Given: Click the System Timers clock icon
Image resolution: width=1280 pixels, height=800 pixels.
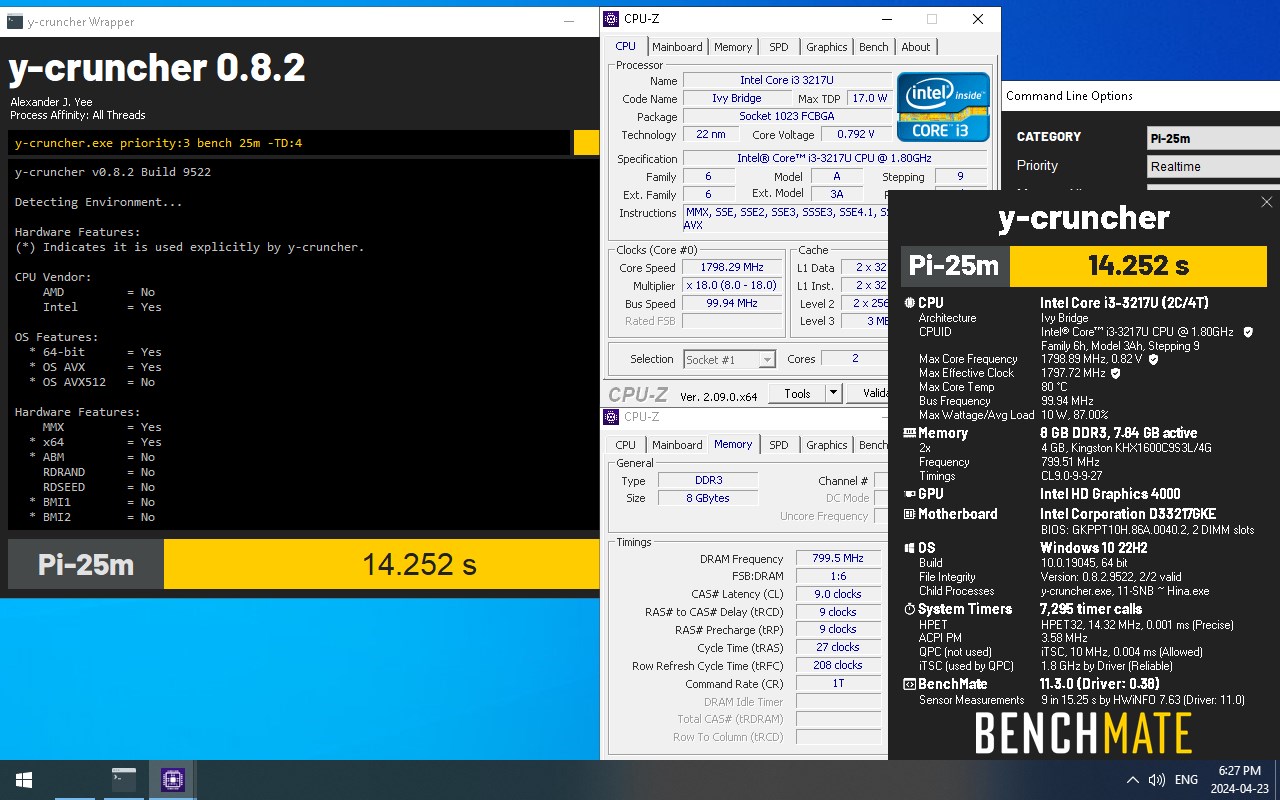Looking at the screenshot, I should click(909, 609).
